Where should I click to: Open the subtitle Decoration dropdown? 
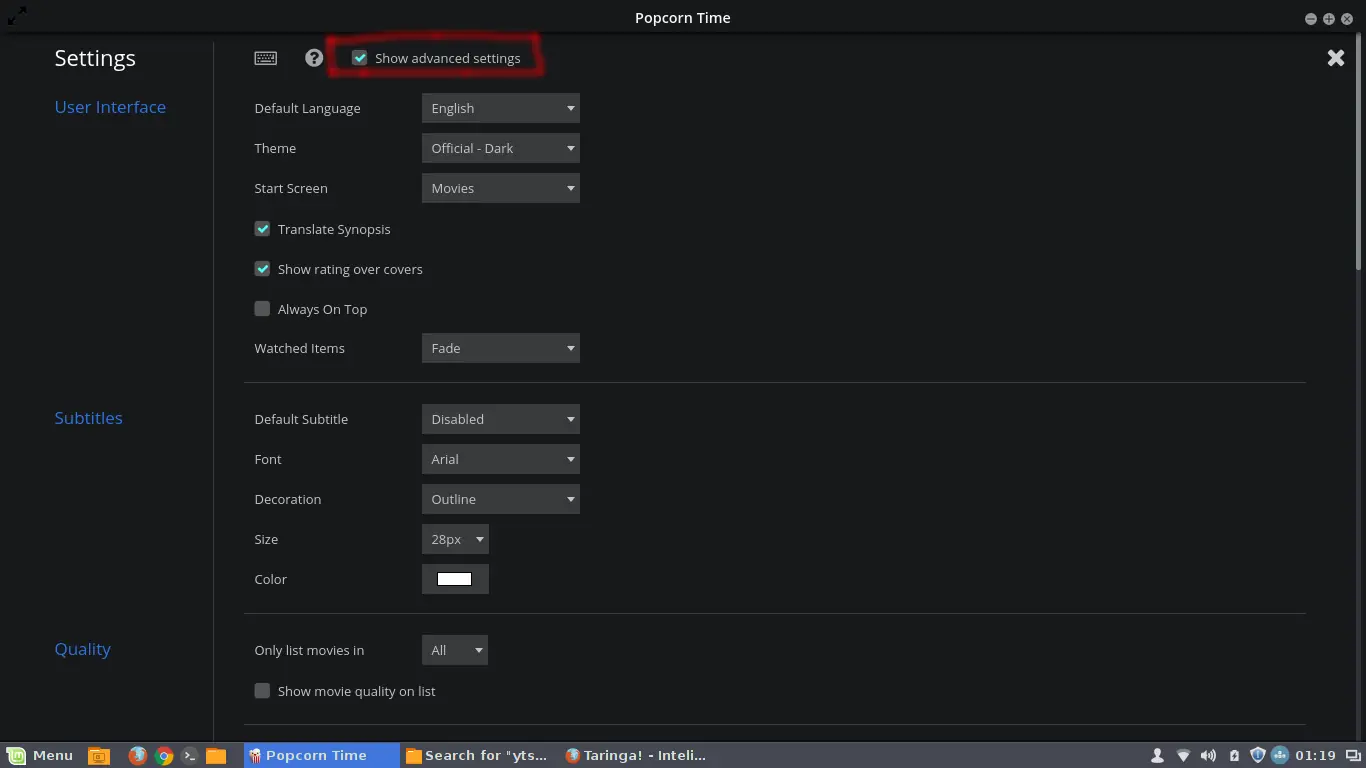[x=500, y=499]
